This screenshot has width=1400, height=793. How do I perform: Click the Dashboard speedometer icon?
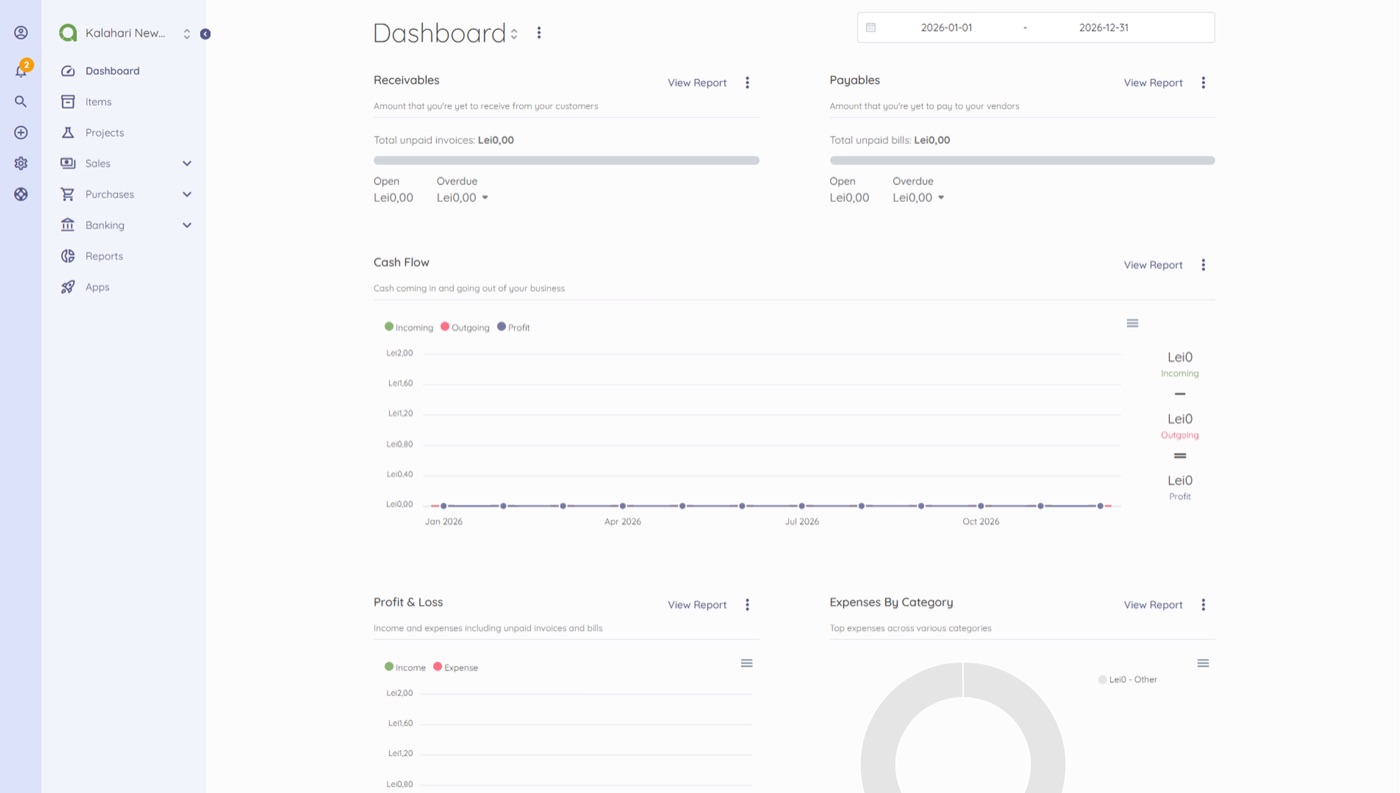pyautogui.click(x=68, y=71)
